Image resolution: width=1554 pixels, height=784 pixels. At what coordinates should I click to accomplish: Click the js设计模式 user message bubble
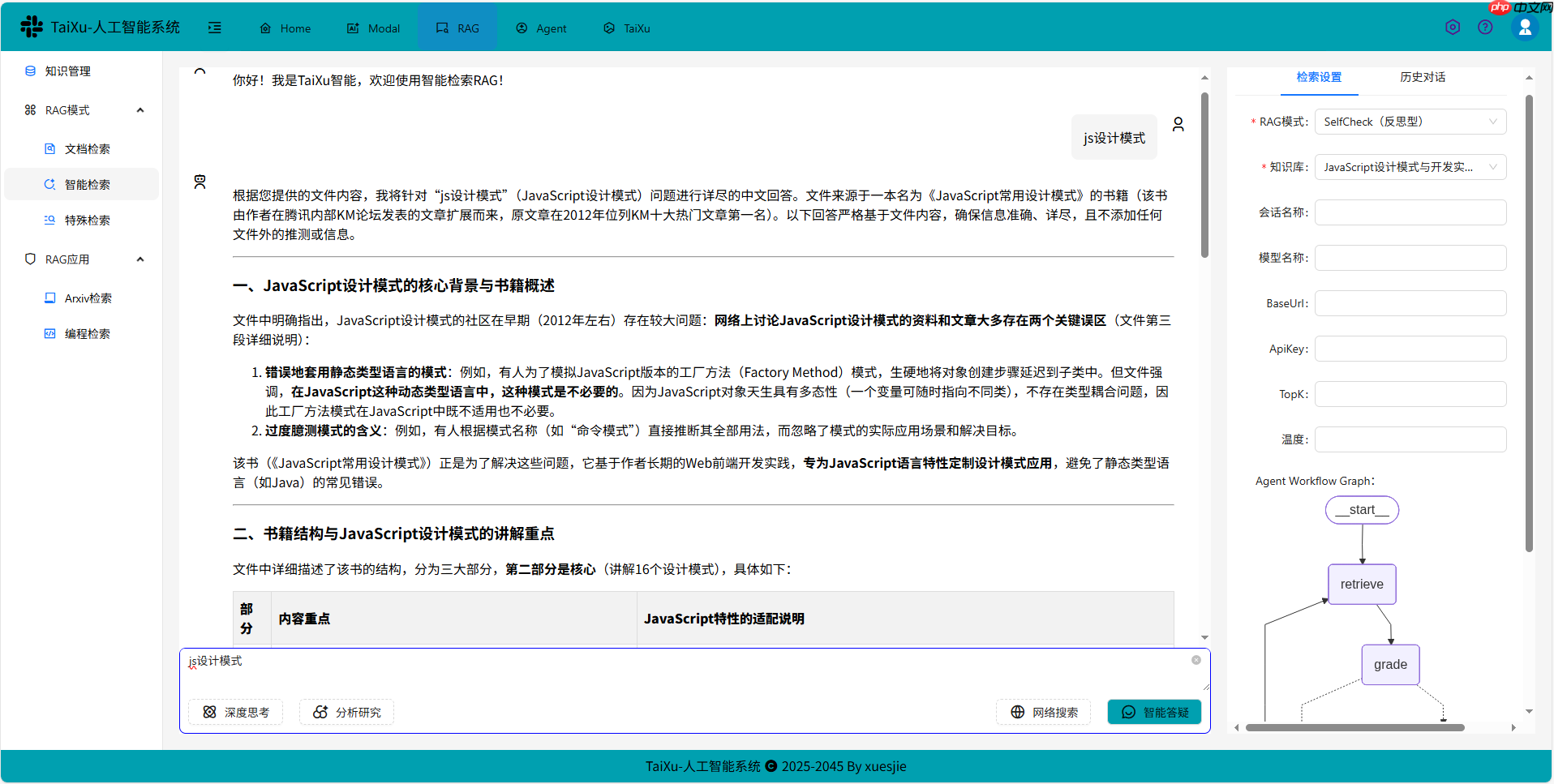pyautogui.click(x=1114, y=136)
